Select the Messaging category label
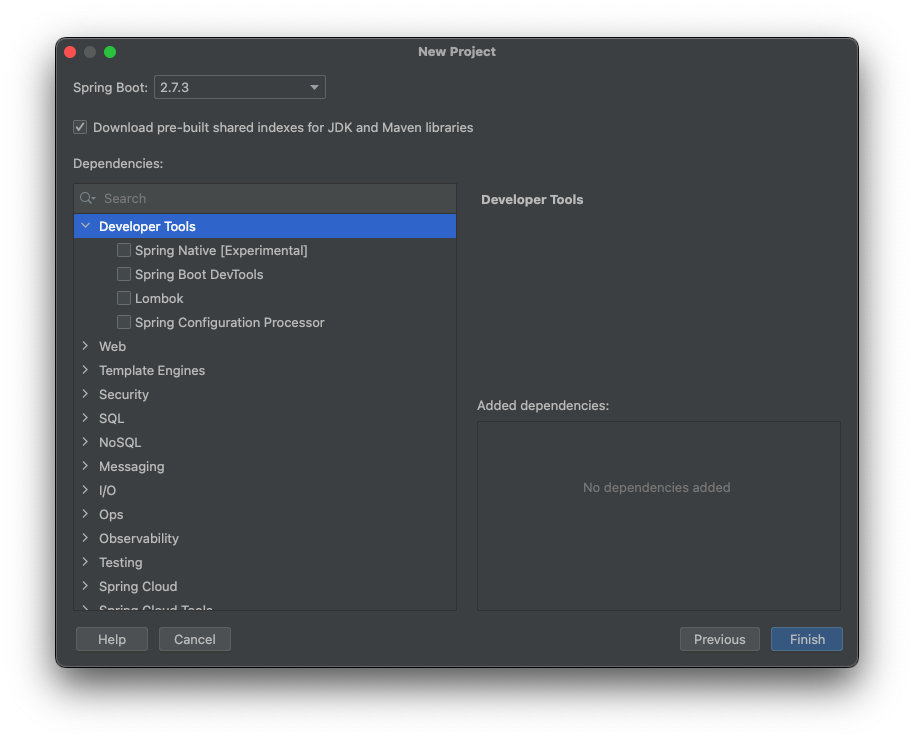Screen dimensions: 914x741 (132, 466)
